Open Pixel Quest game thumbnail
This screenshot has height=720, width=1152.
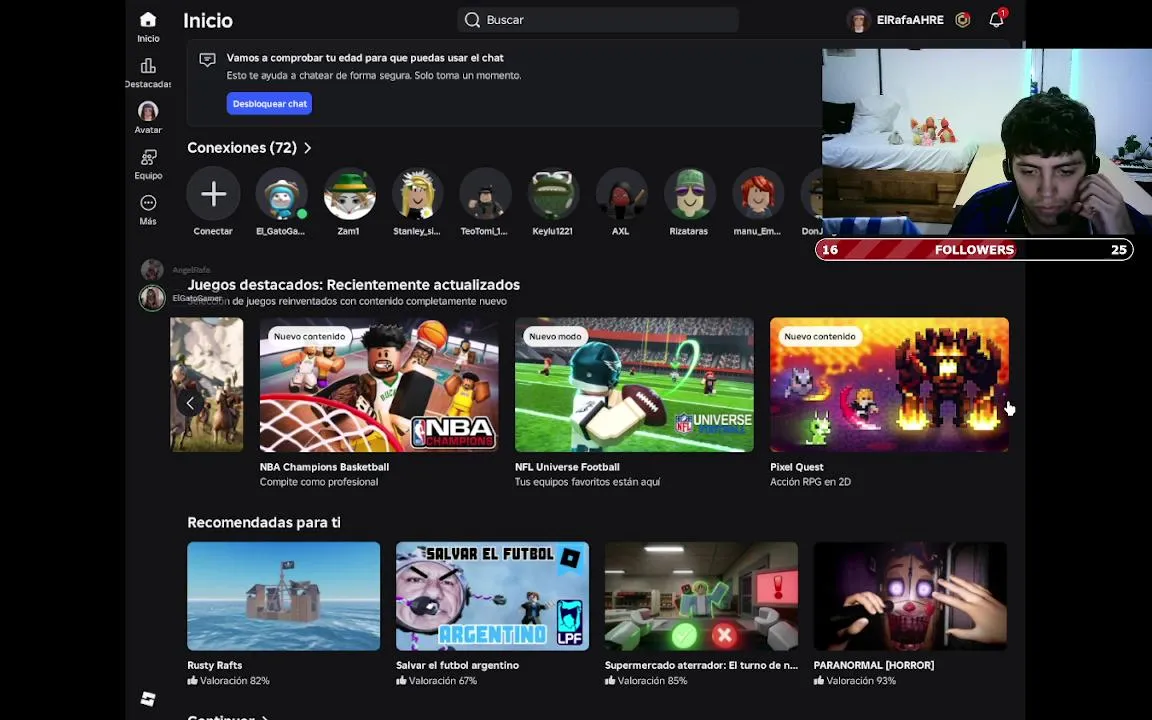pos(889,384)
